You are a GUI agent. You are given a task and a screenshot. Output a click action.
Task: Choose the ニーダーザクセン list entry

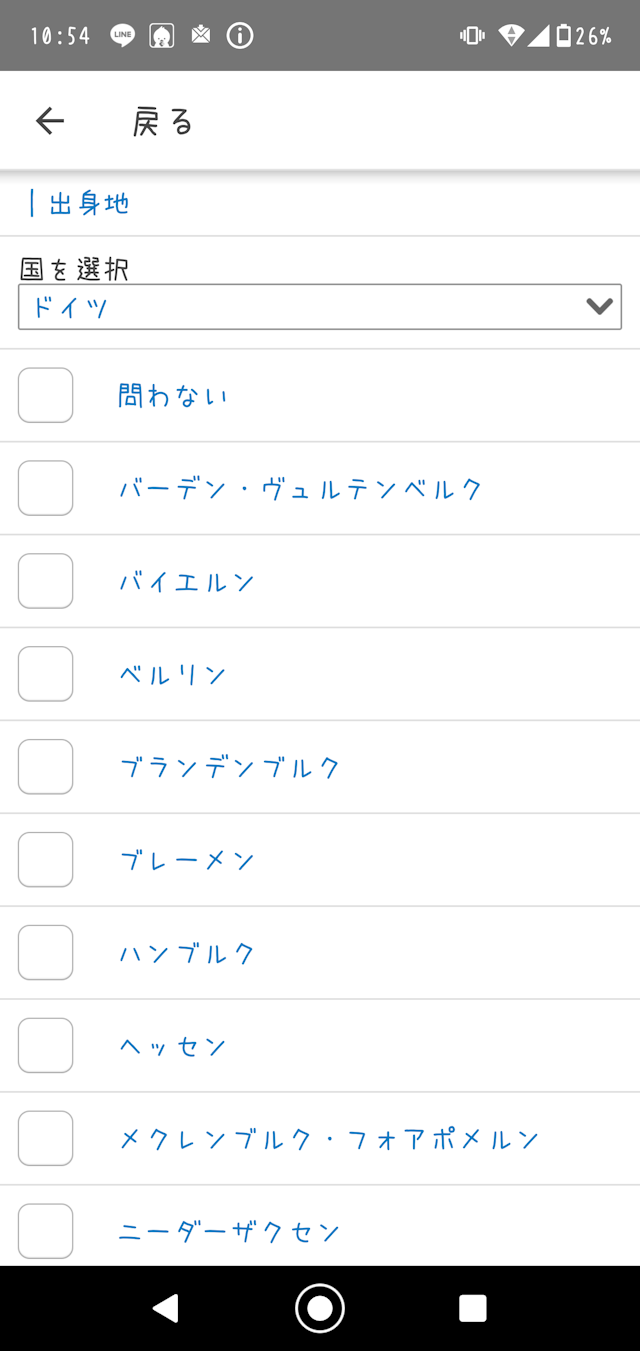230,1232
